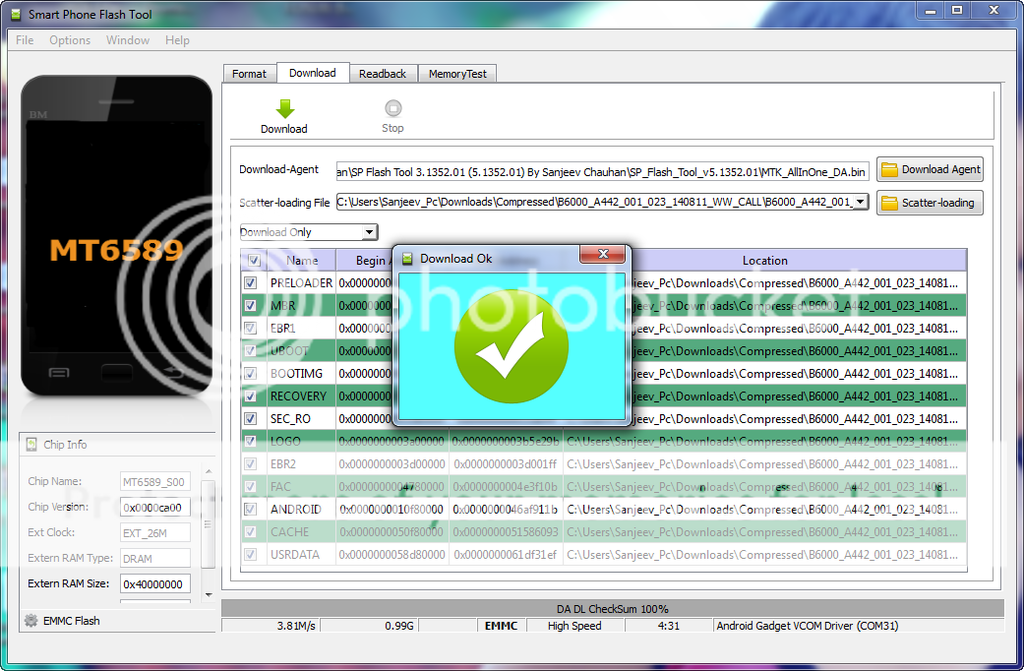Open the Format tab

pyautogui.click(x=249, y=74)
